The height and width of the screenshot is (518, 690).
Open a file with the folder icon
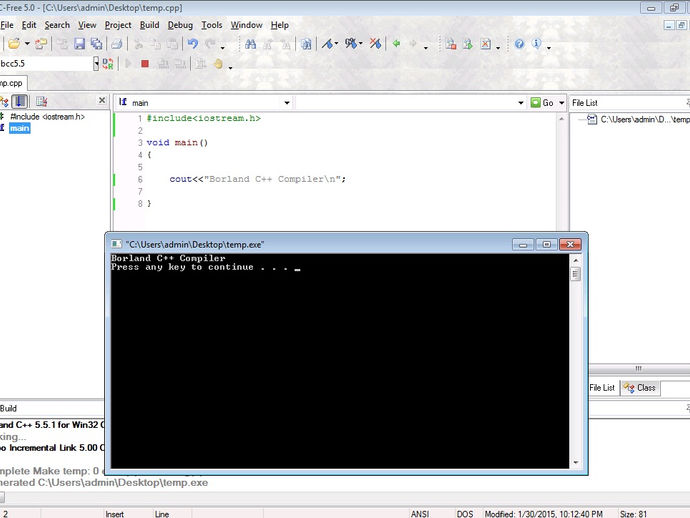(x=14, y=43)
